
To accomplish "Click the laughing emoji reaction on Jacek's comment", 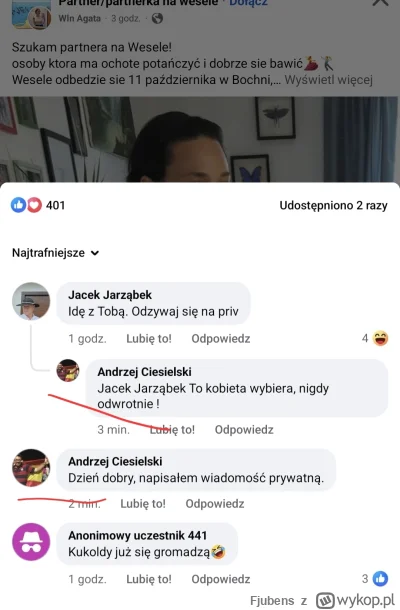I will pos(380,338).
